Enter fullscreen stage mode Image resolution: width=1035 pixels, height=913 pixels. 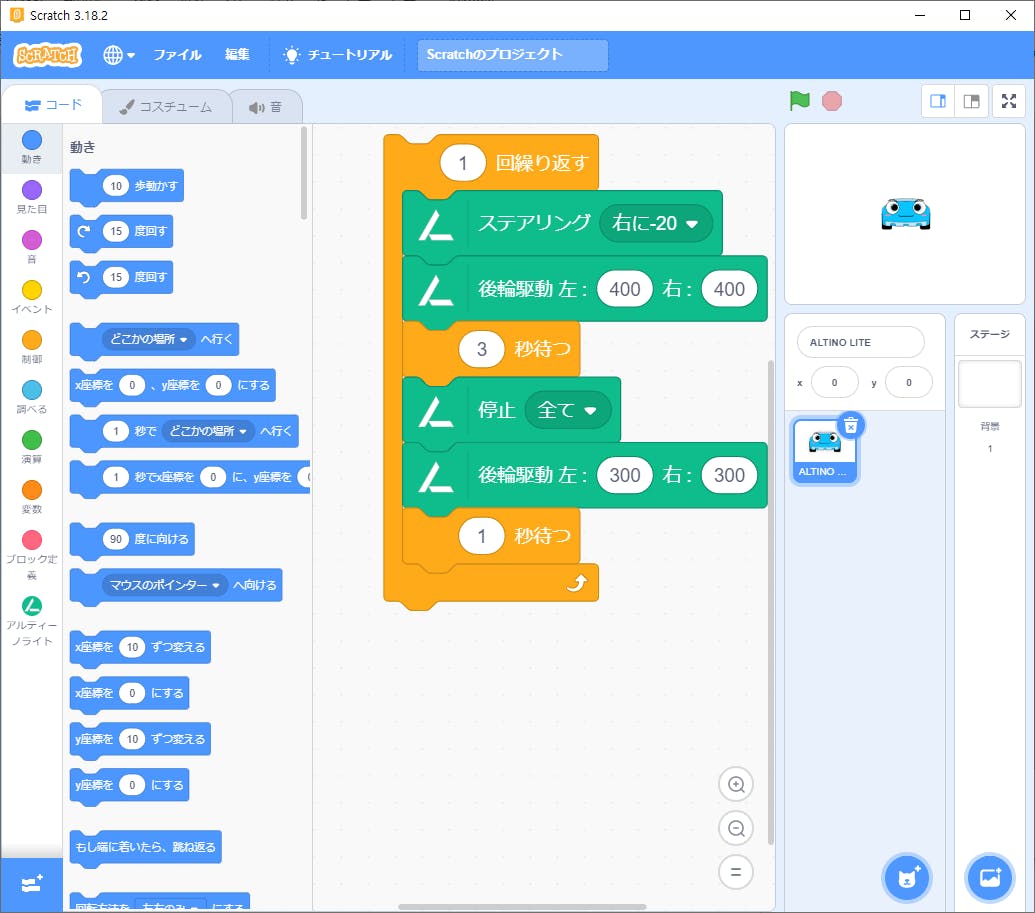tap(1009, 101)
